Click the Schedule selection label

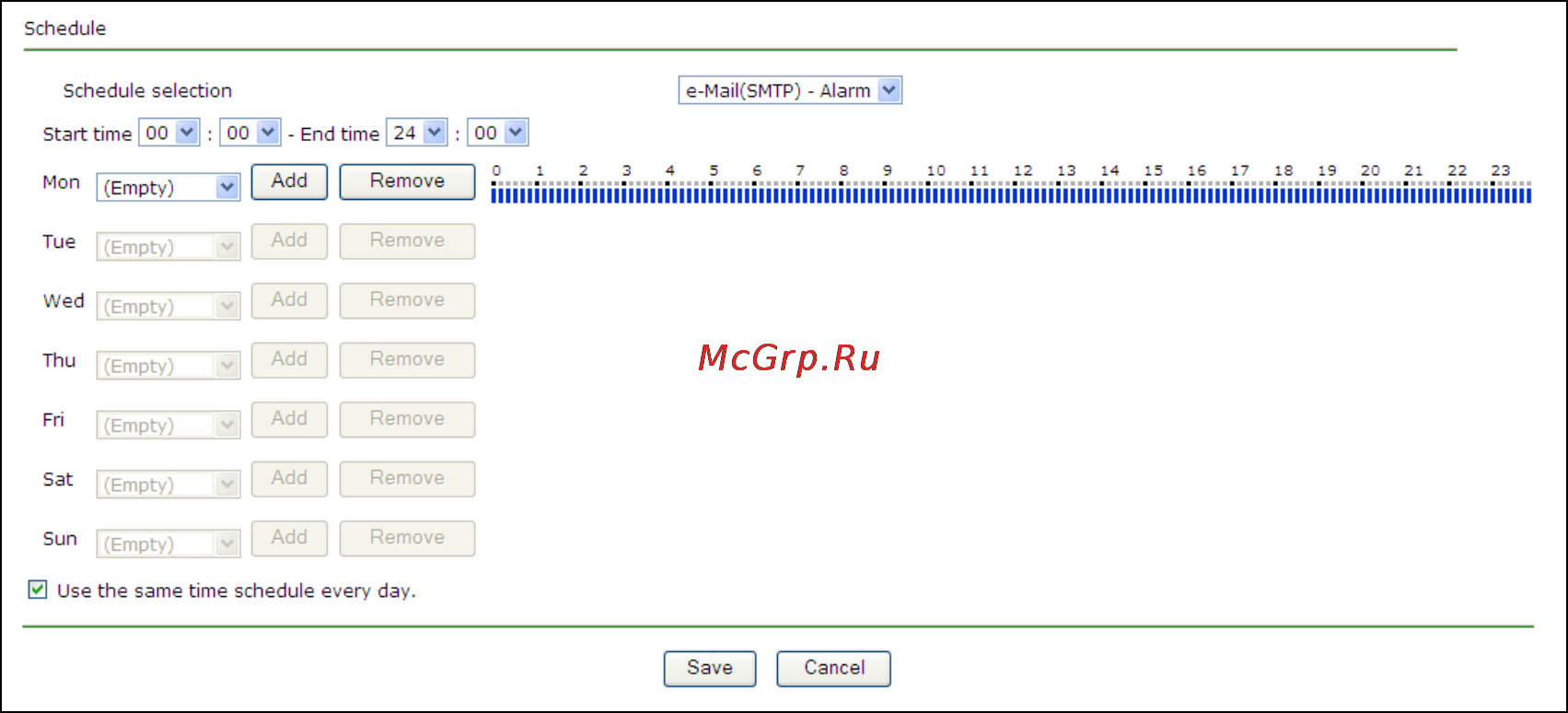tap(147, 90)
